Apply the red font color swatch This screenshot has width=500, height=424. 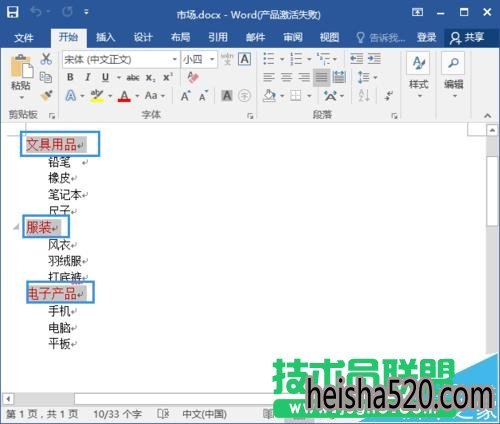[124, 96]
